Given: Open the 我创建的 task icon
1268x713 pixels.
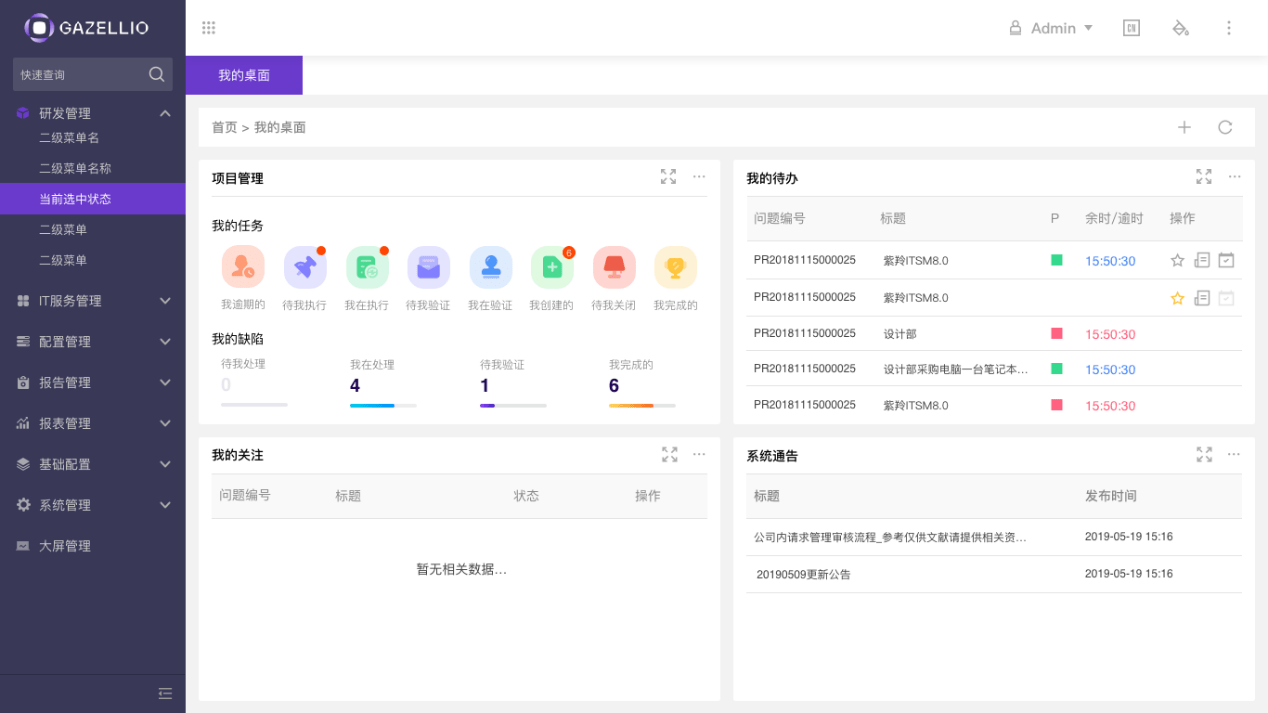Looking at the screenshot, I should point(552,267).
